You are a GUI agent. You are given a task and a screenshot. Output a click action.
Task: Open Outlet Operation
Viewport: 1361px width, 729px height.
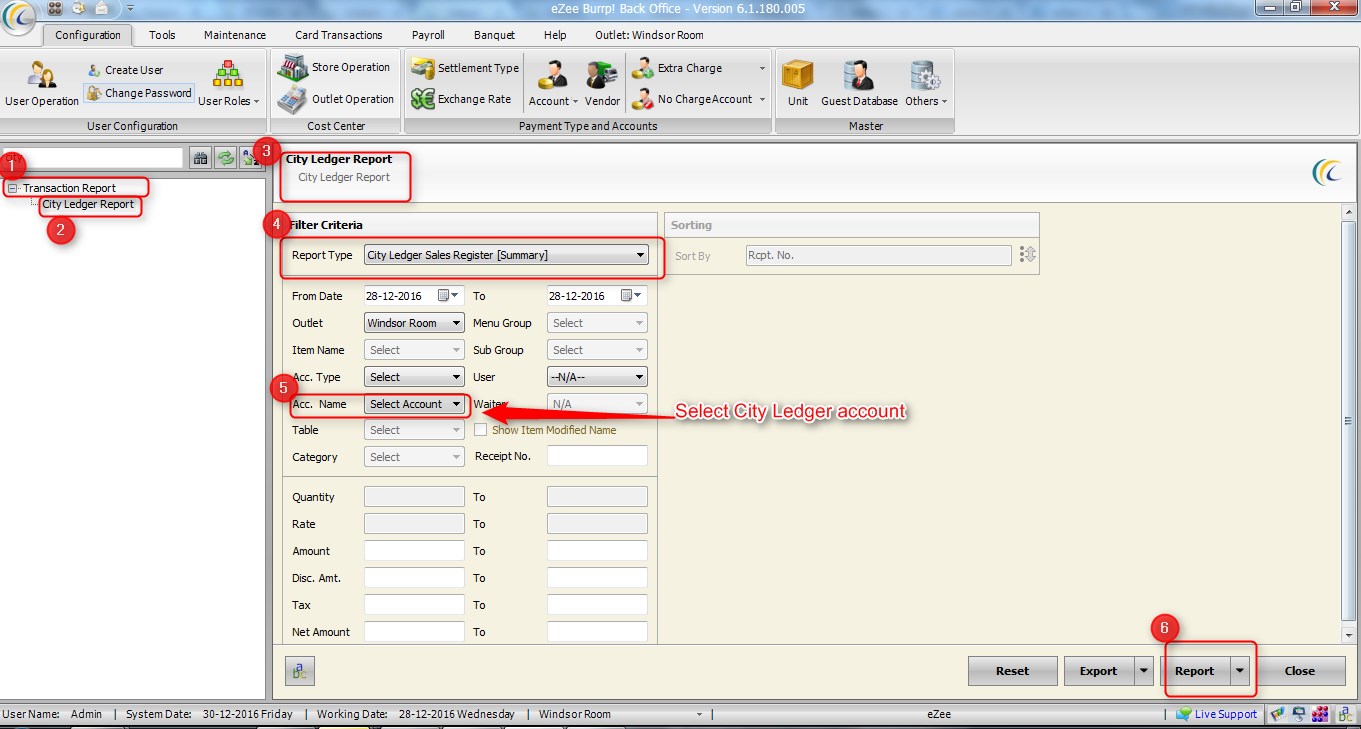point(336,99)
